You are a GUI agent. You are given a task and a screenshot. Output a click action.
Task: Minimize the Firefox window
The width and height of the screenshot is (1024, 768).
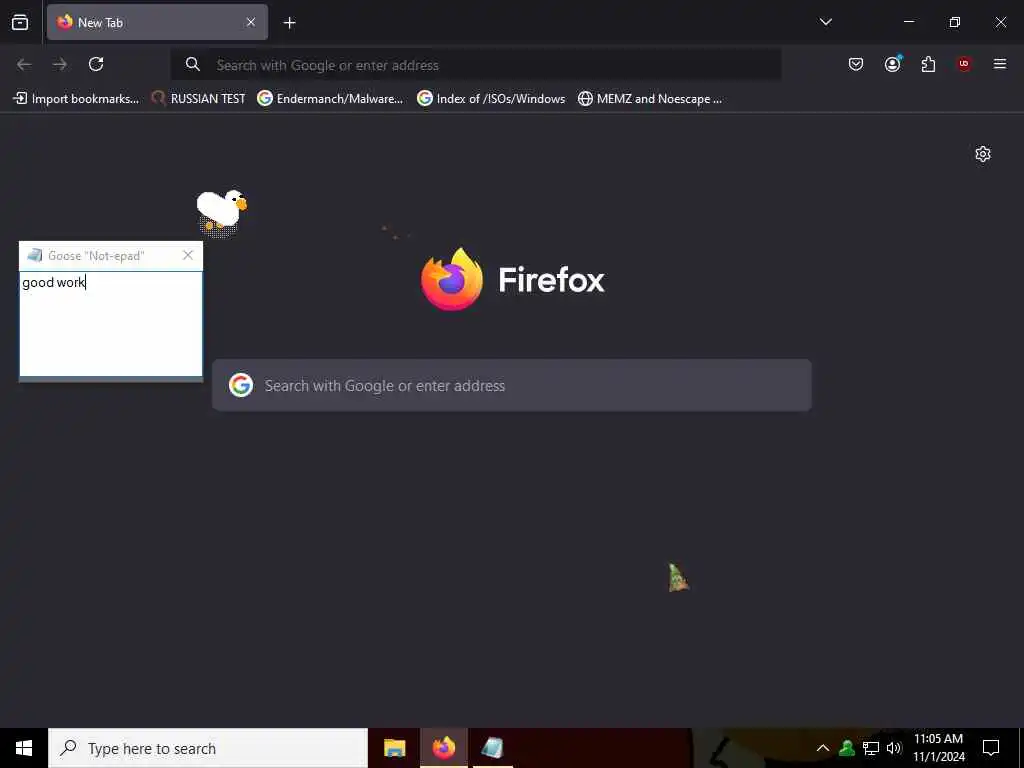pos(908,22)
